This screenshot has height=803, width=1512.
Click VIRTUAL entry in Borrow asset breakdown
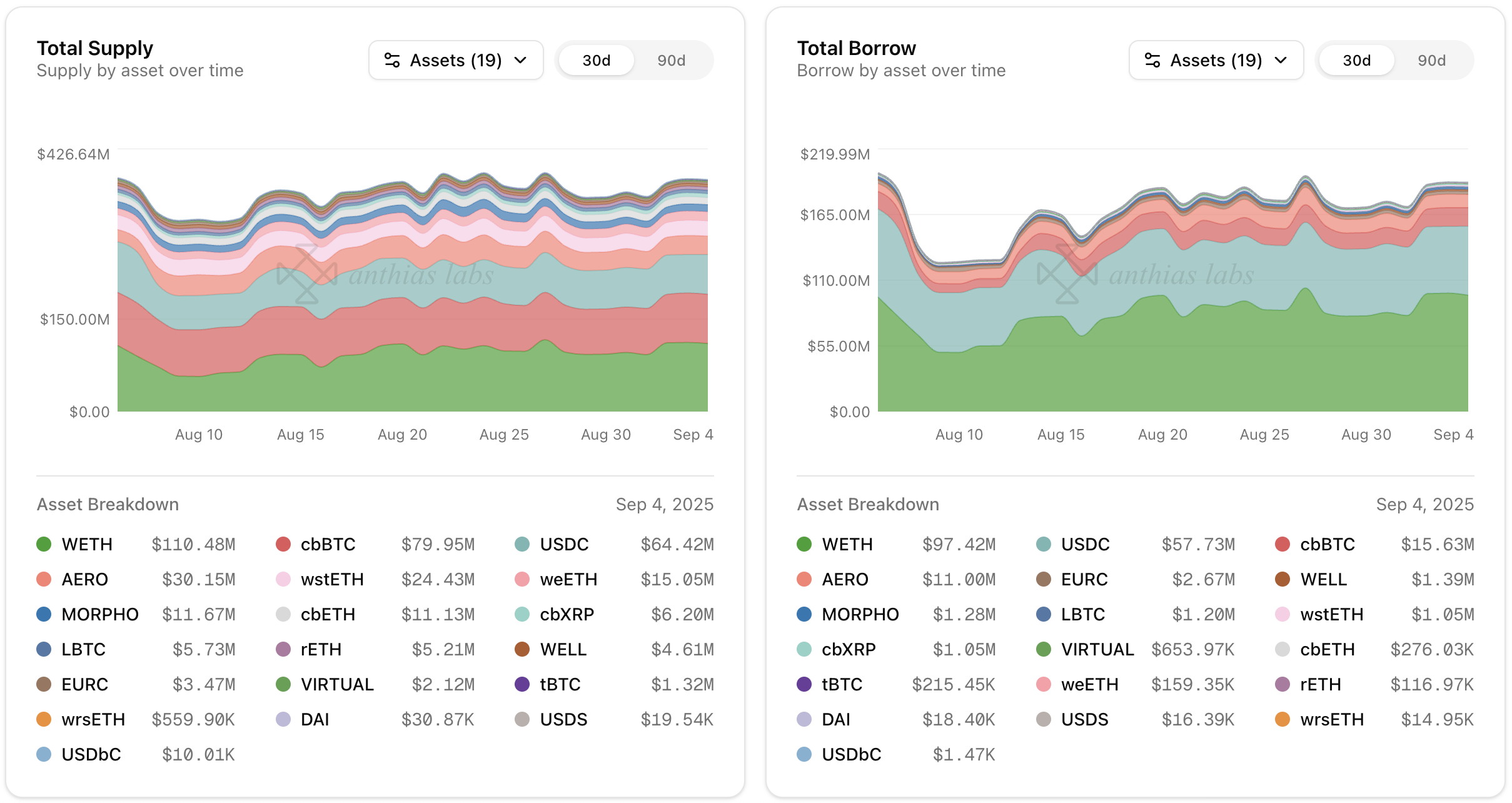point(1097,649)
